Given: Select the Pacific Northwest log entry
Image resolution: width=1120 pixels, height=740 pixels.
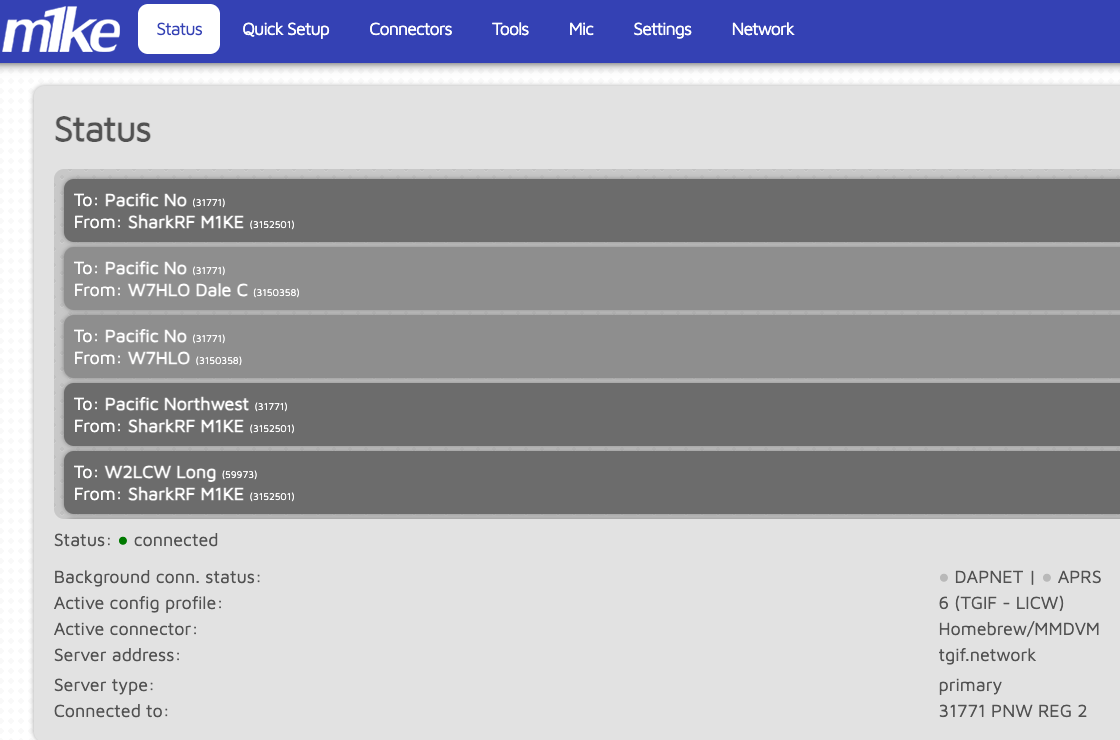Looking at the screenshot, I should [590, 415].
